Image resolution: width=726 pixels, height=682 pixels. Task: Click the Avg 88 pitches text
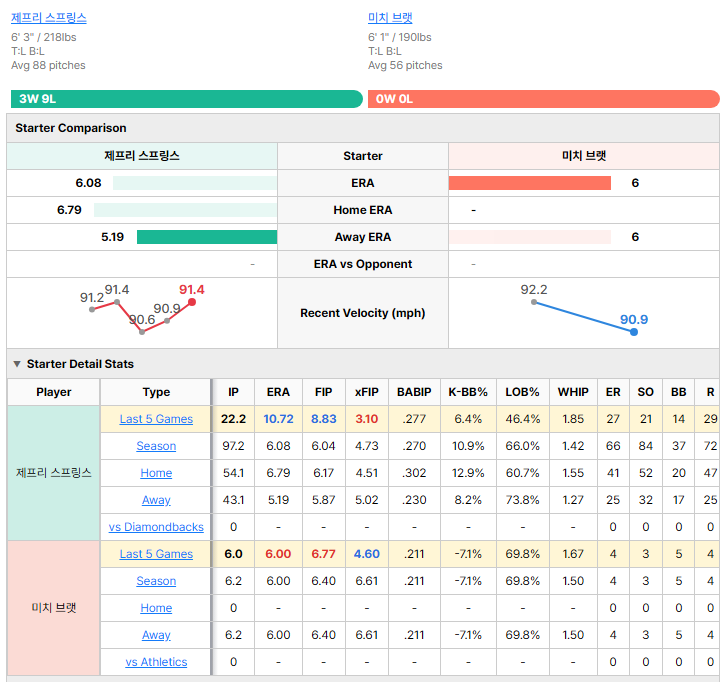click(x=48, y=65)
